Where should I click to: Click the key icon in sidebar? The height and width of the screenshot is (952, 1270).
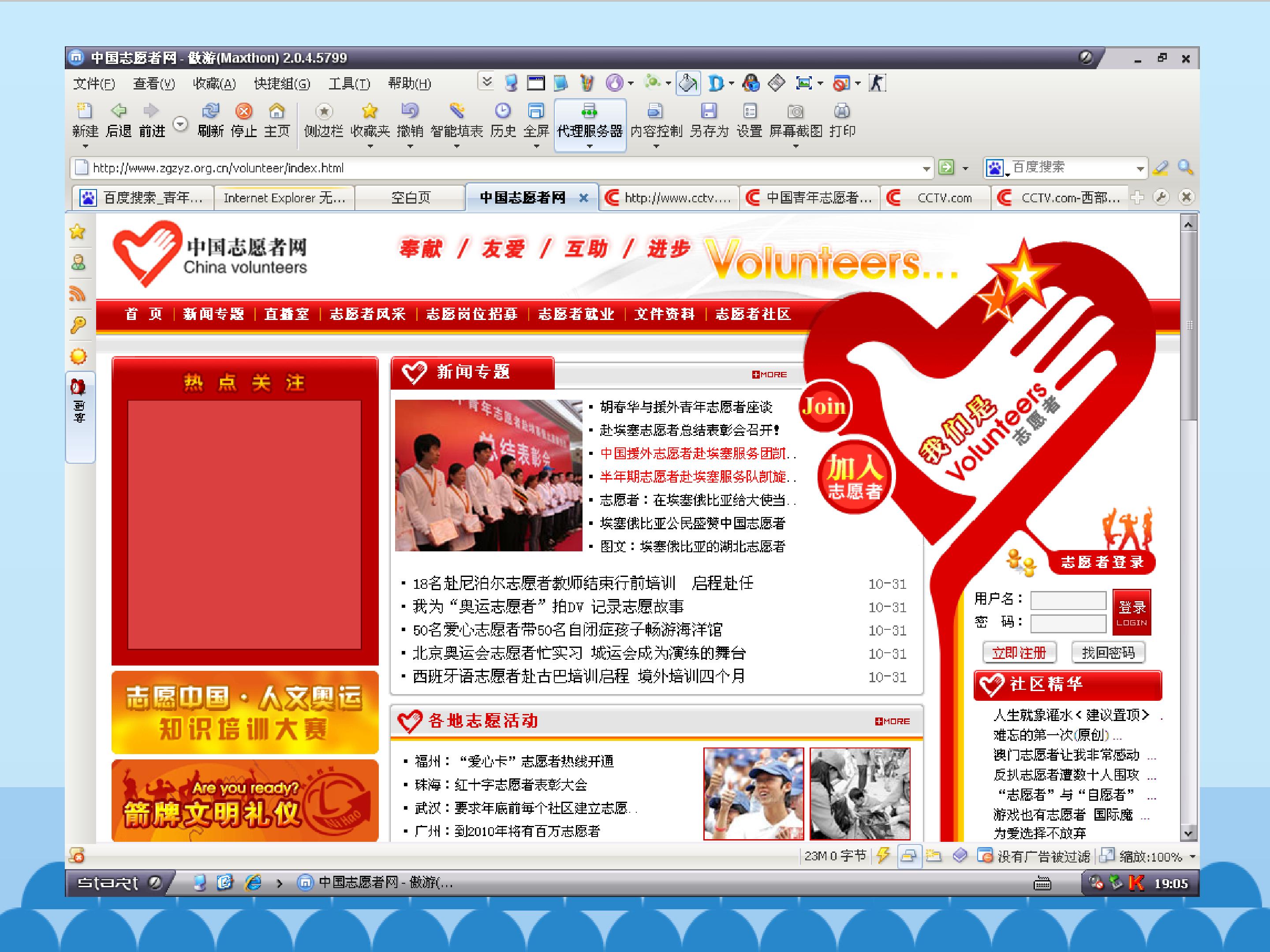[x=78, y=325]
